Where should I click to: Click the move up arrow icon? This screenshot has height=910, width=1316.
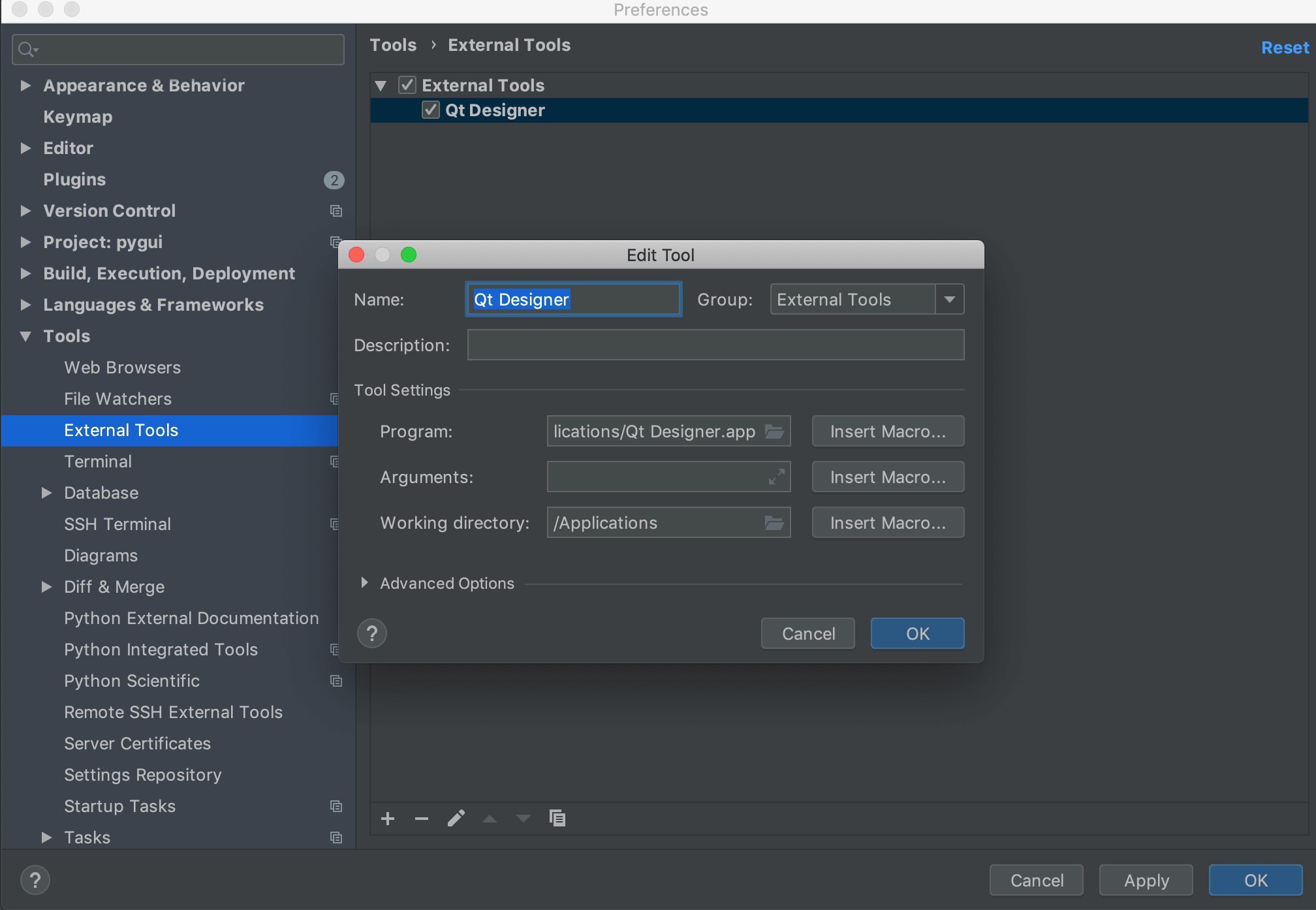[490, 819]
